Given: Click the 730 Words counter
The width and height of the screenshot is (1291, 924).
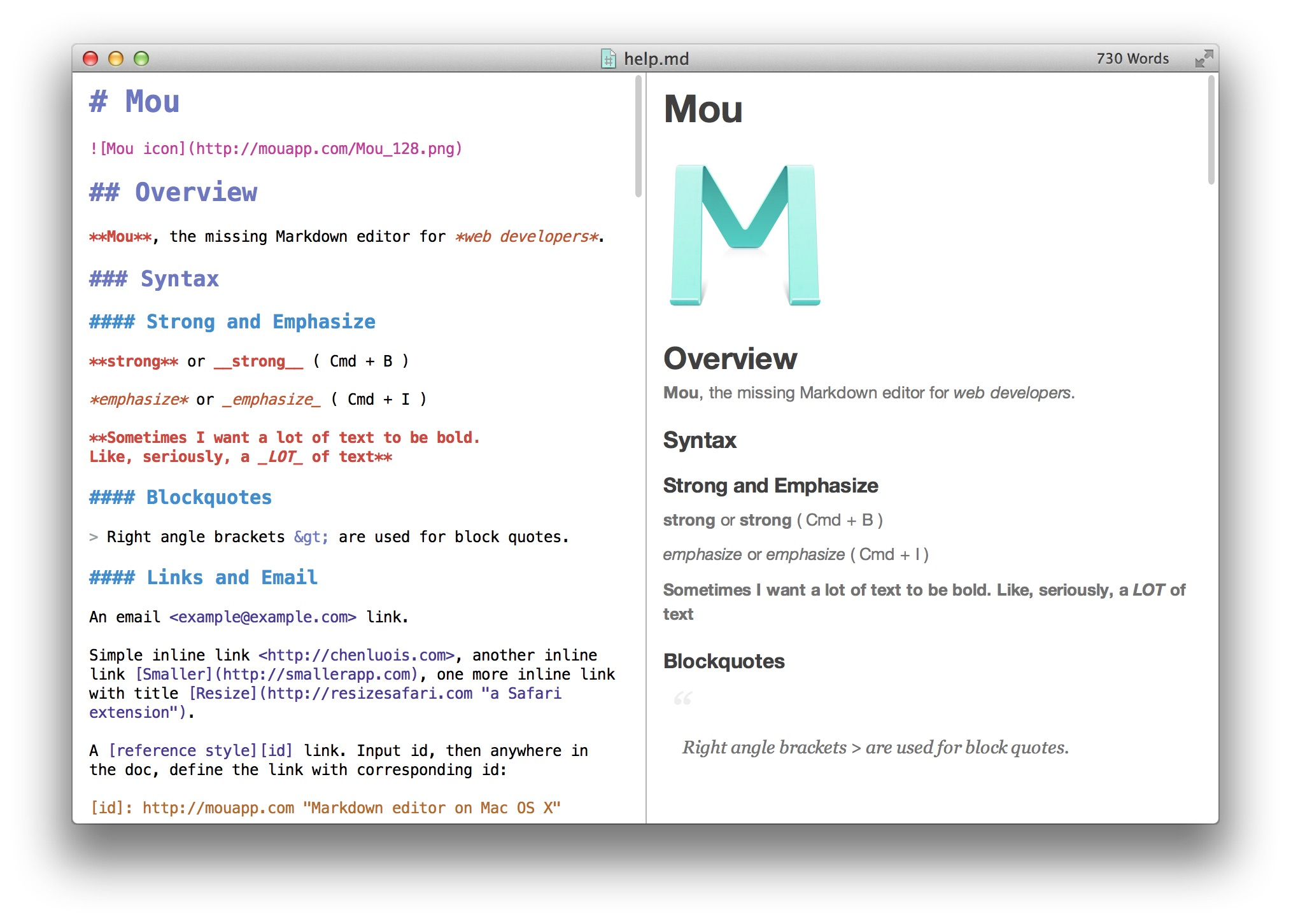Looking at the screenshot, I should tap(1132, 59).
